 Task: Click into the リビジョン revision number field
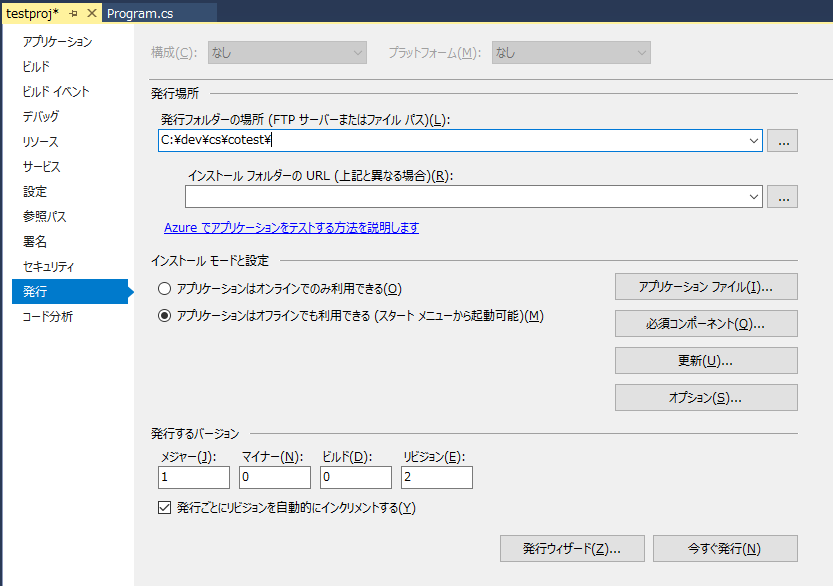point(437,477)
